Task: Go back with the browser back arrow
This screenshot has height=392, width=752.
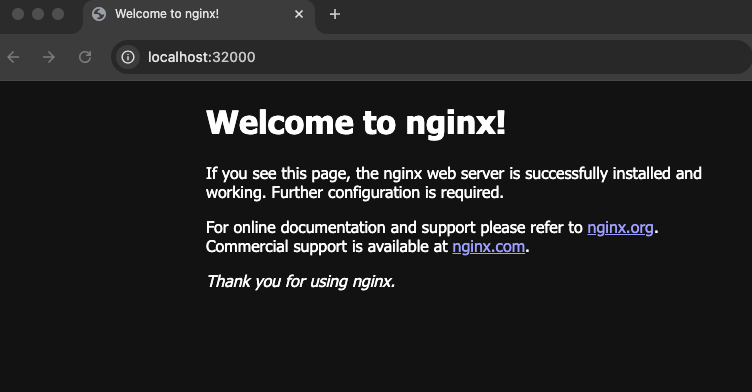Action: 13,57
